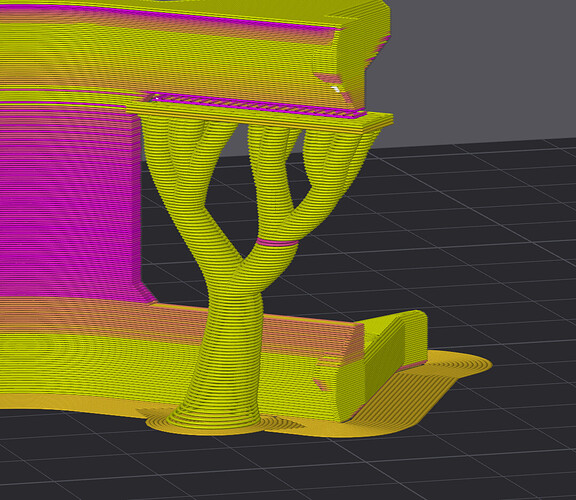Select the magenta hatched interface layer above the platform
The width and height of the screenshot is (576, 500).
pyautogui.click(x=257, y=104)
